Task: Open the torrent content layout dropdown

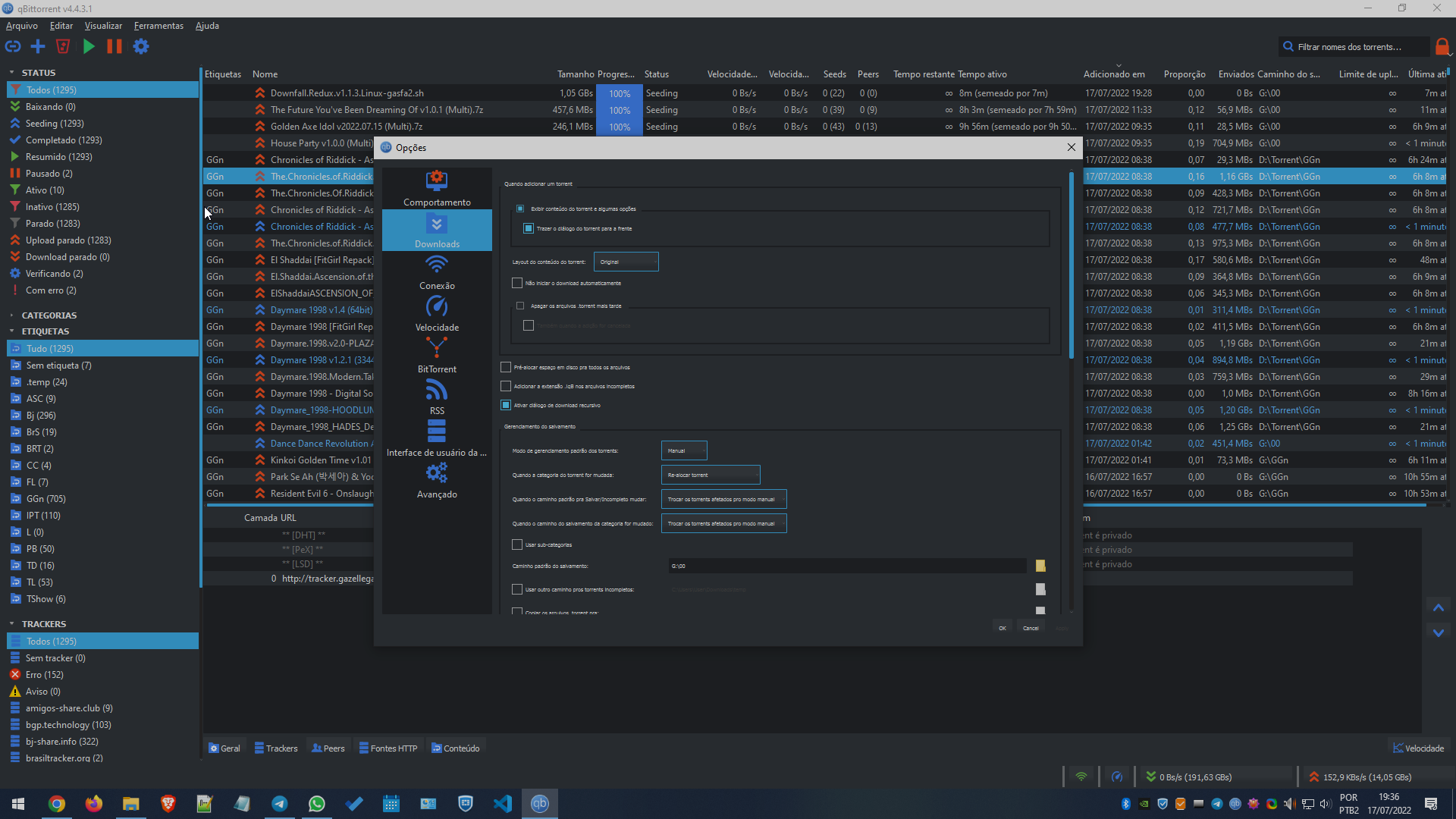Action: 626,262
